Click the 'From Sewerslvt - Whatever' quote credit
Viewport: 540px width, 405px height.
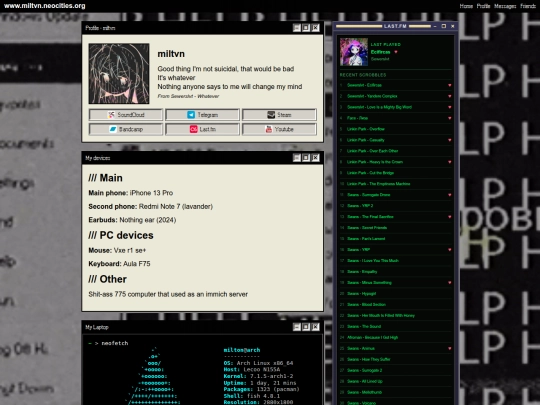tap(188, 96)
